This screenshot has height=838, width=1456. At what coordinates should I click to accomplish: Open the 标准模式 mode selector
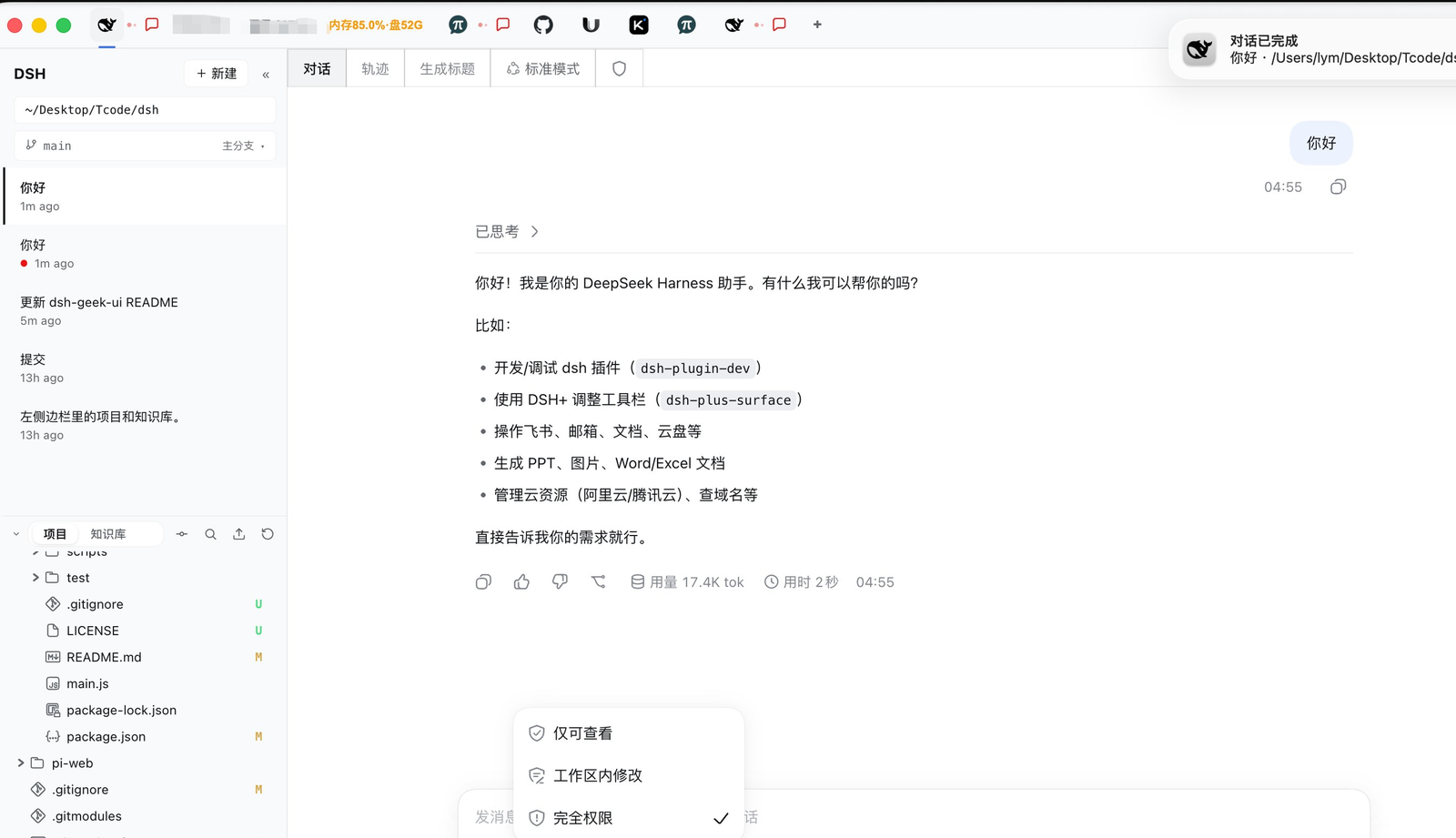(543, 68)
